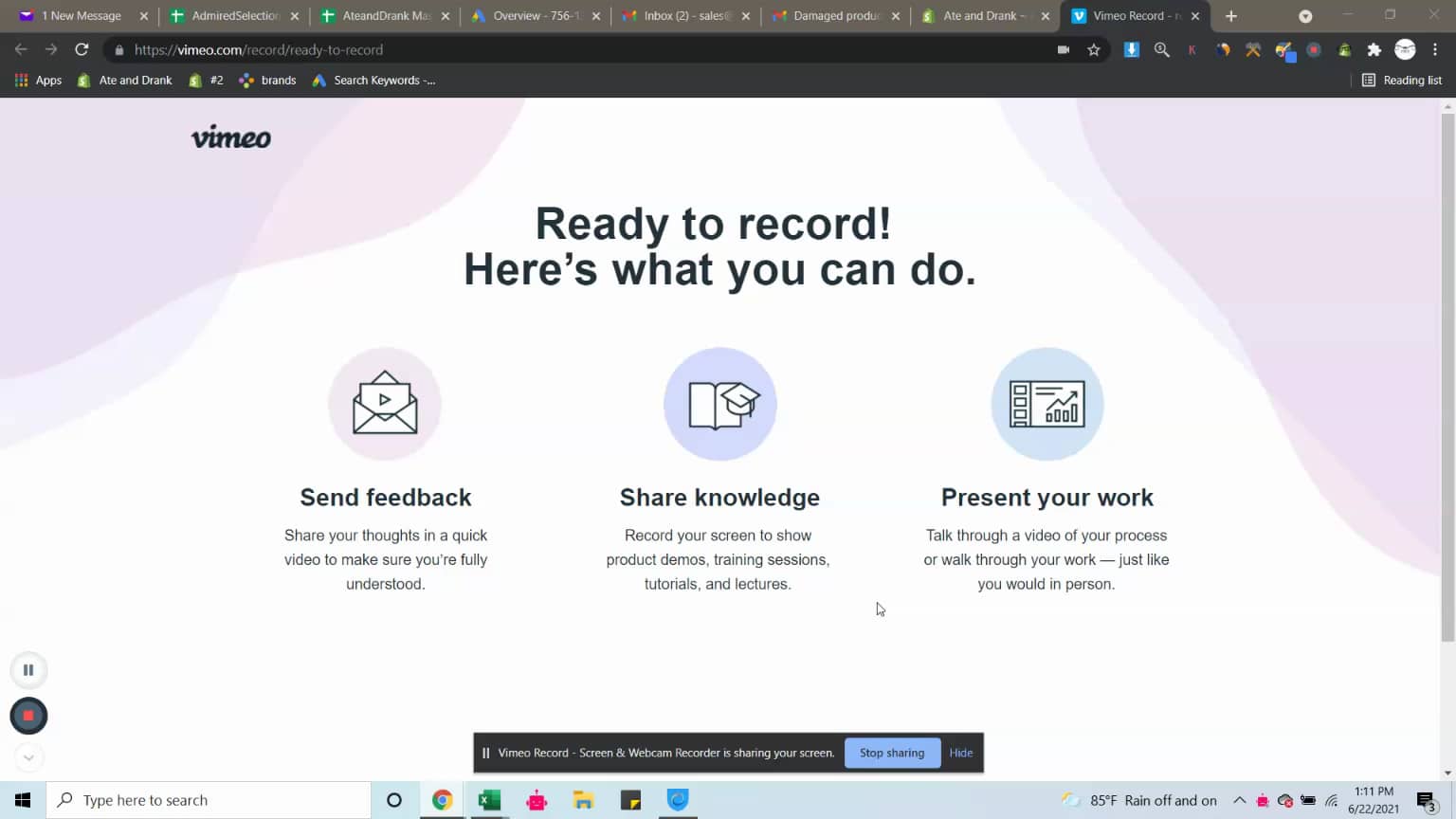Viewport: 1456px width, 819px height.
Task: Open the Ate and Drank bookmark
Action: click(x=125, y=81)
